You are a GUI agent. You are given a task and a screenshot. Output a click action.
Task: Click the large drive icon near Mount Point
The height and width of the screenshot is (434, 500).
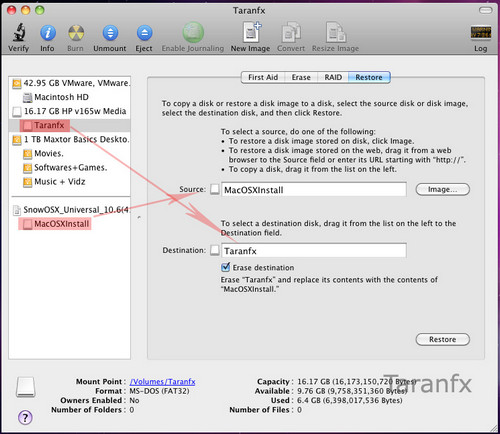(26, 387)
